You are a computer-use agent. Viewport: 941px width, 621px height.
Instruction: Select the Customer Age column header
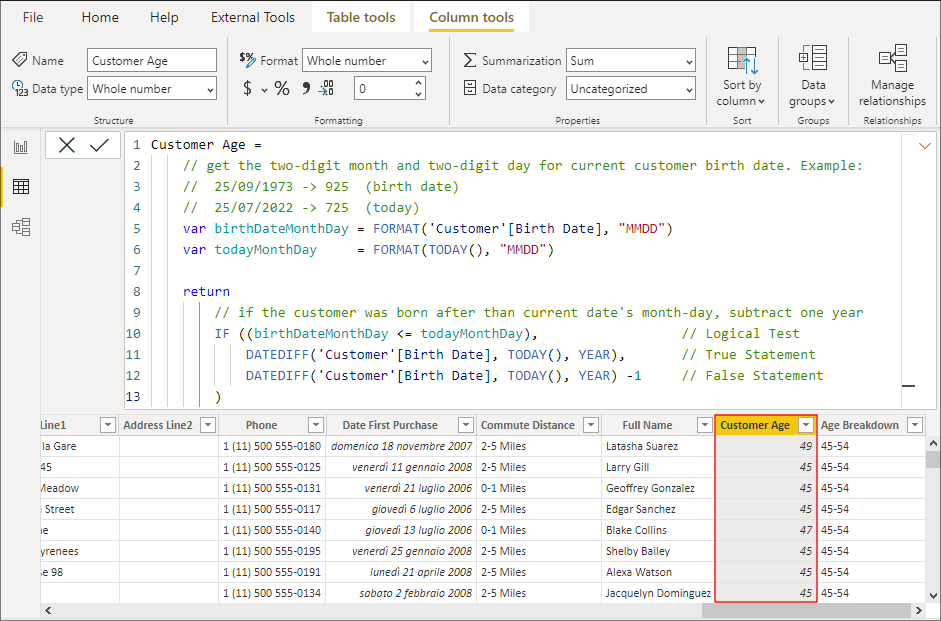755,425
